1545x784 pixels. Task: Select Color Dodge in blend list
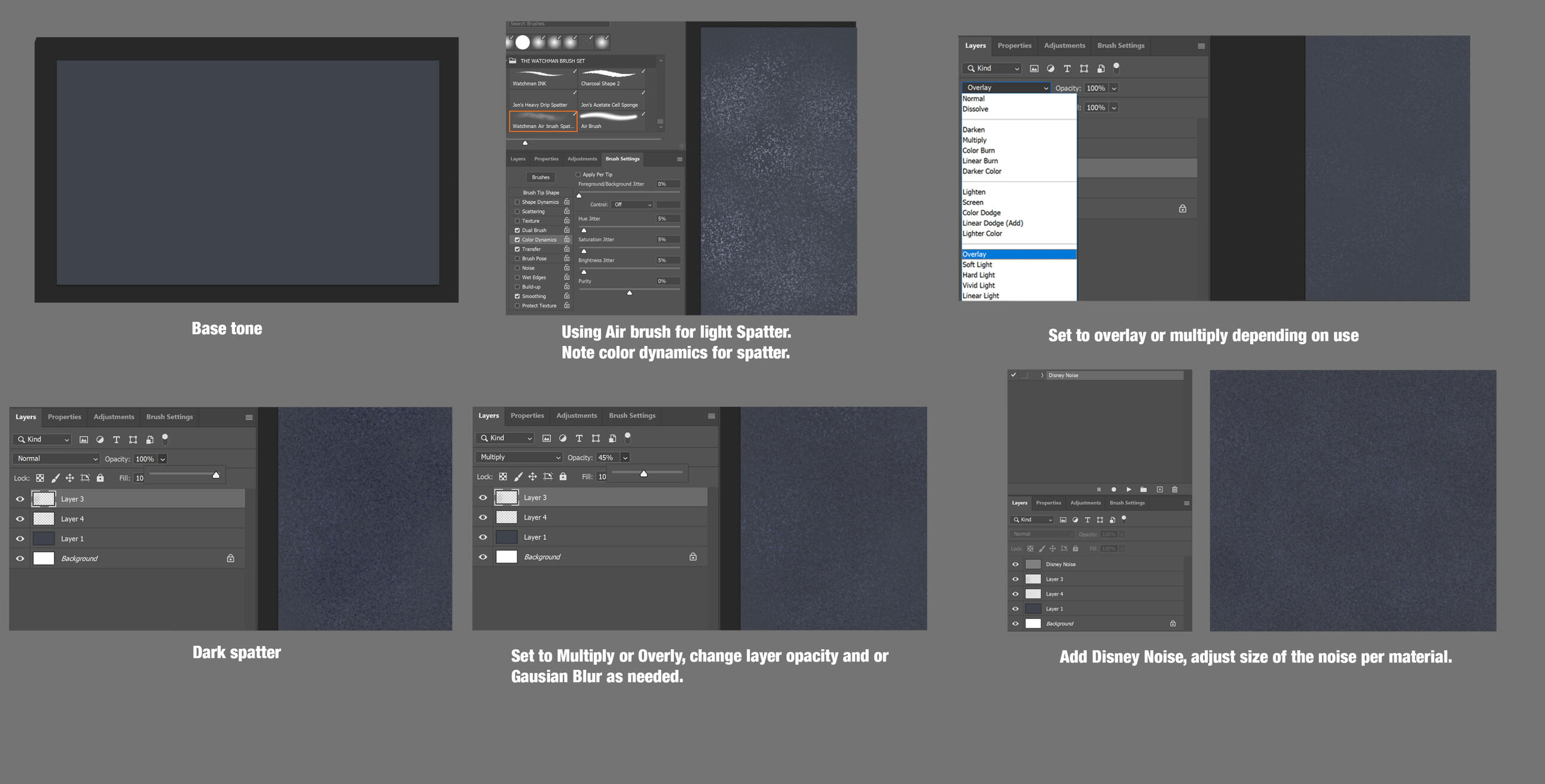[981, 213]
